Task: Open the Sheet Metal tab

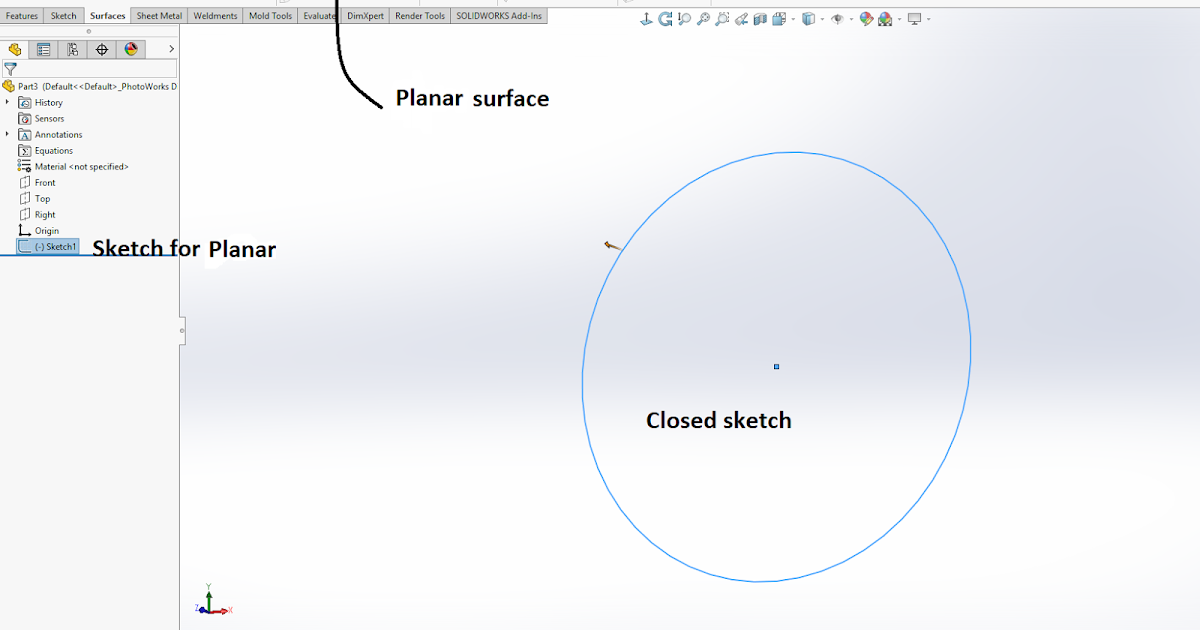Action: [x=159, y=15]
